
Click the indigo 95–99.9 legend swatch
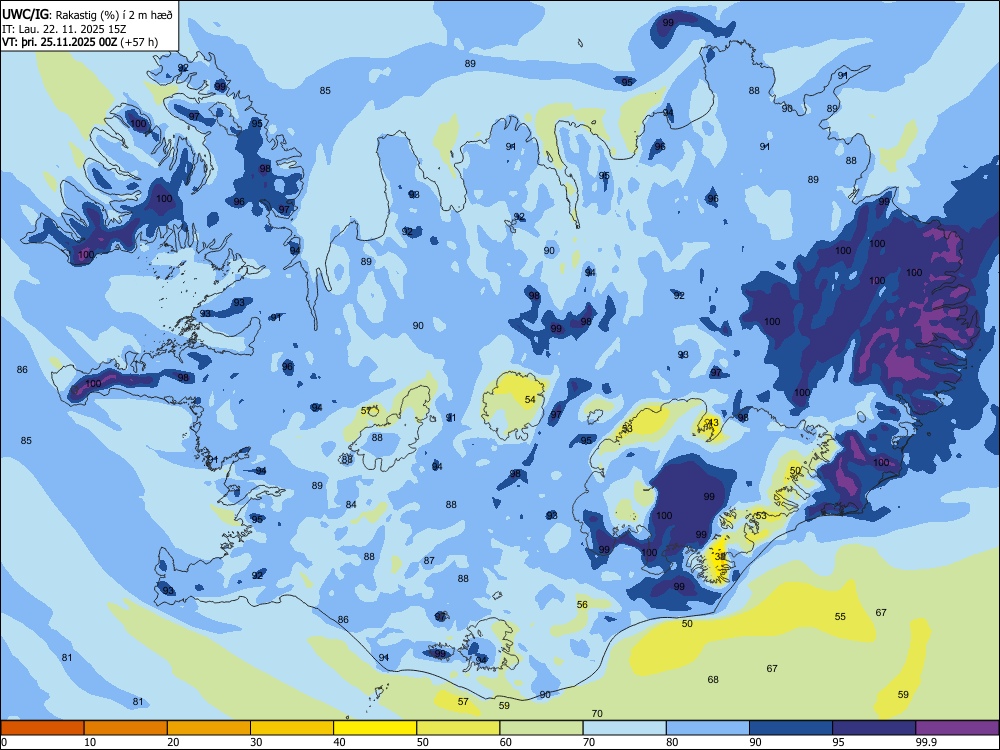point(874,728)
